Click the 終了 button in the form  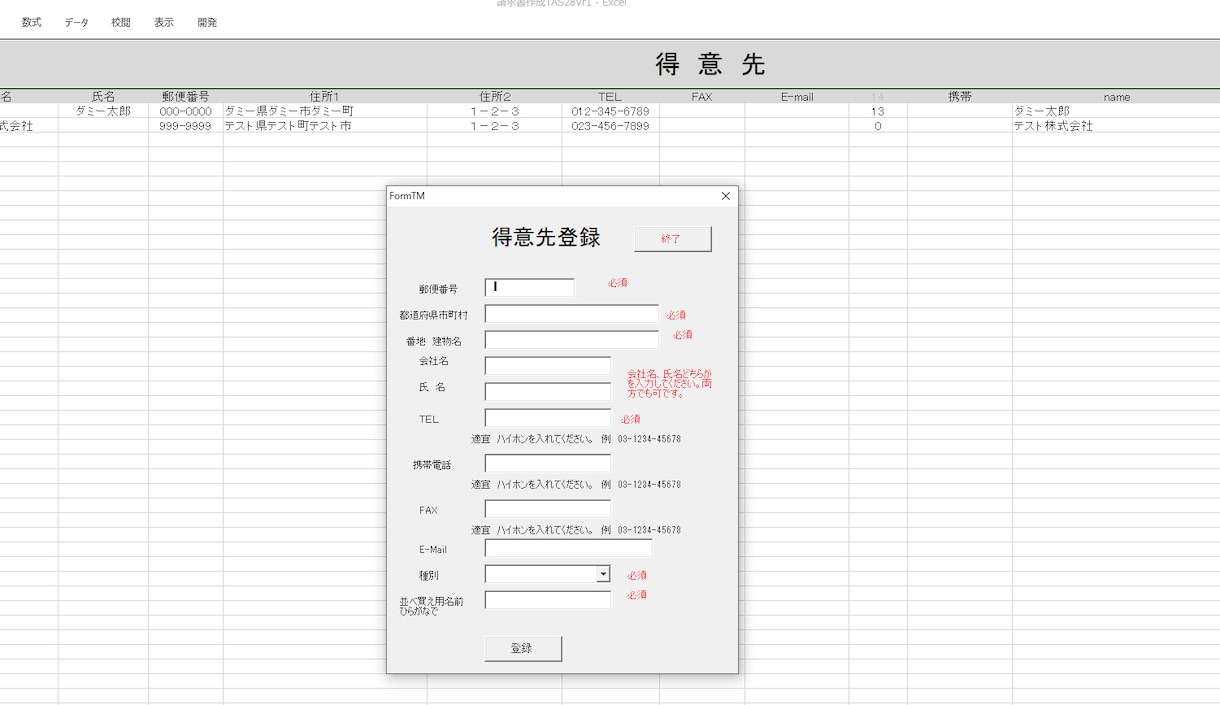point(672,239)
